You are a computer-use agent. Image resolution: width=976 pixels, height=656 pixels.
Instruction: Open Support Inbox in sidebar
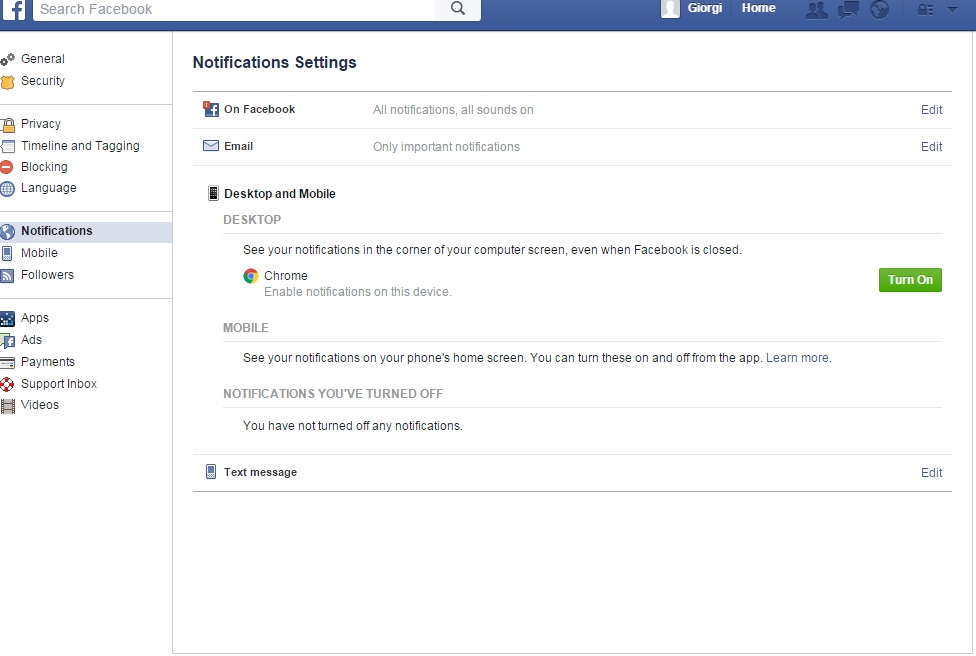click(x=59, y=384)
